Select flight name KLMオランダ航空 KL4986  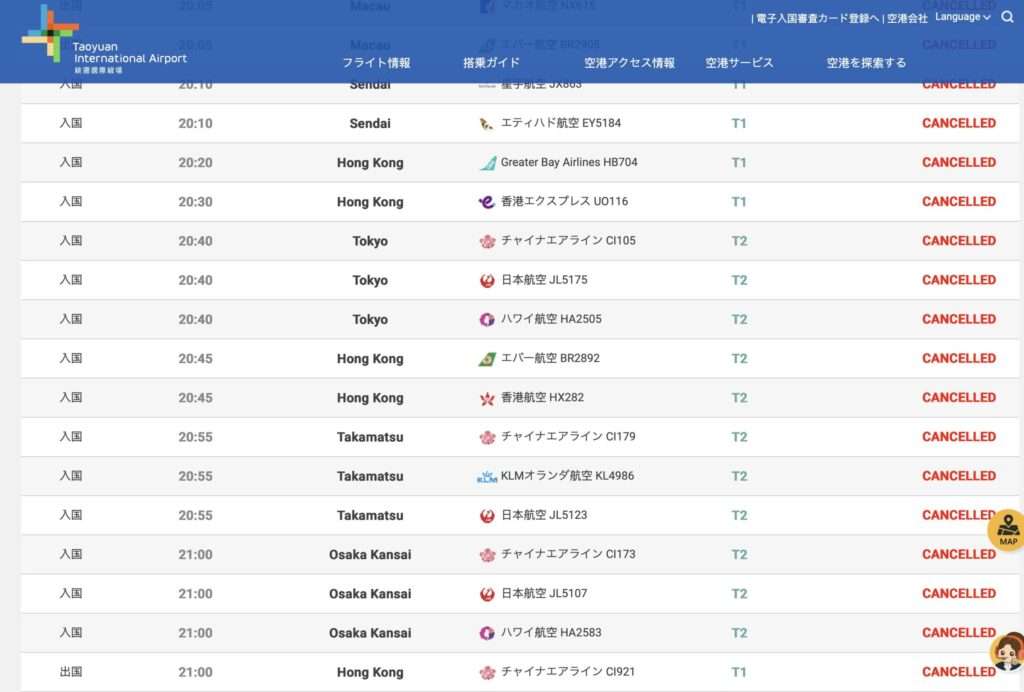568,475
